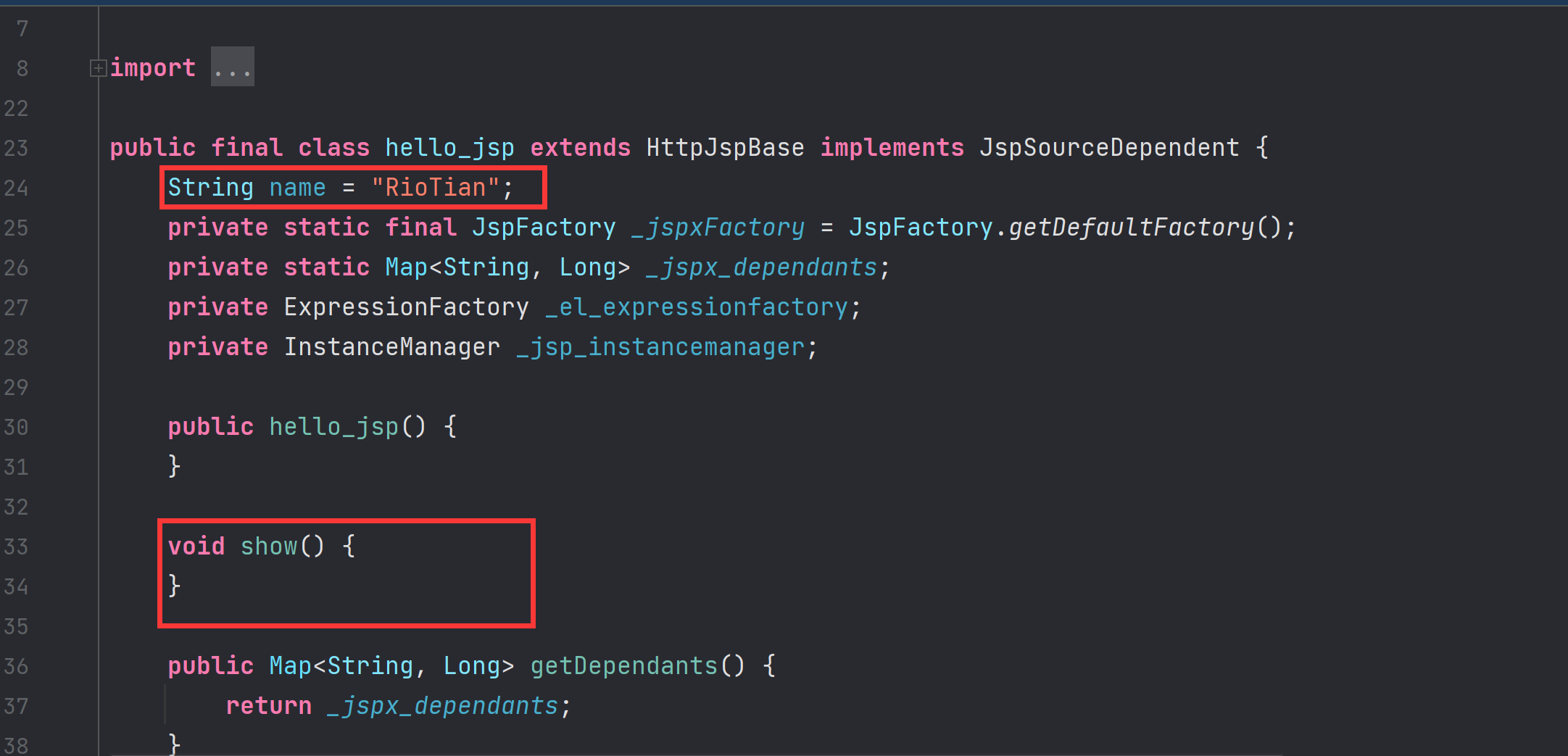The image size is (1568, 756).
Task: Click line number 33 in the gutter
Action: click(x=16, y=547)
